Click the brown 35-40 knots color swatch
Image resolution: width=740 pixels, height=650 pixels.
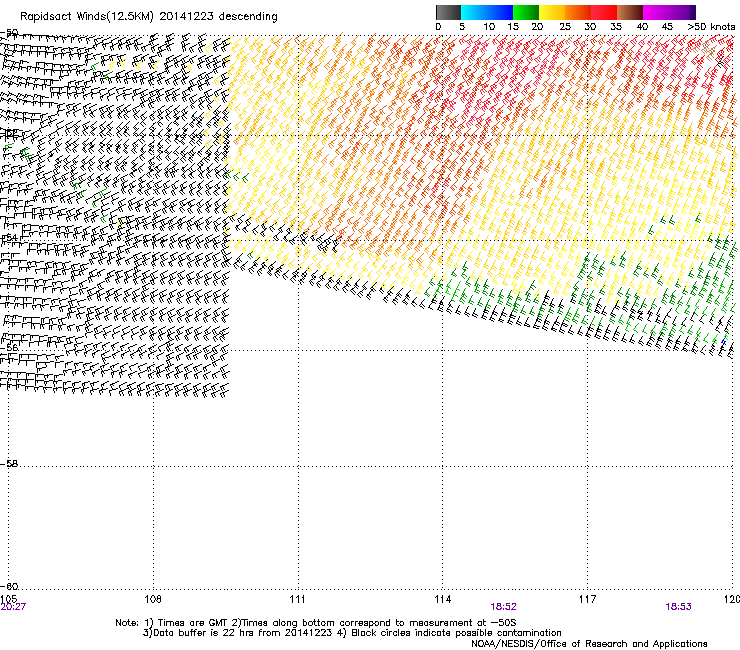pos(630,12)
